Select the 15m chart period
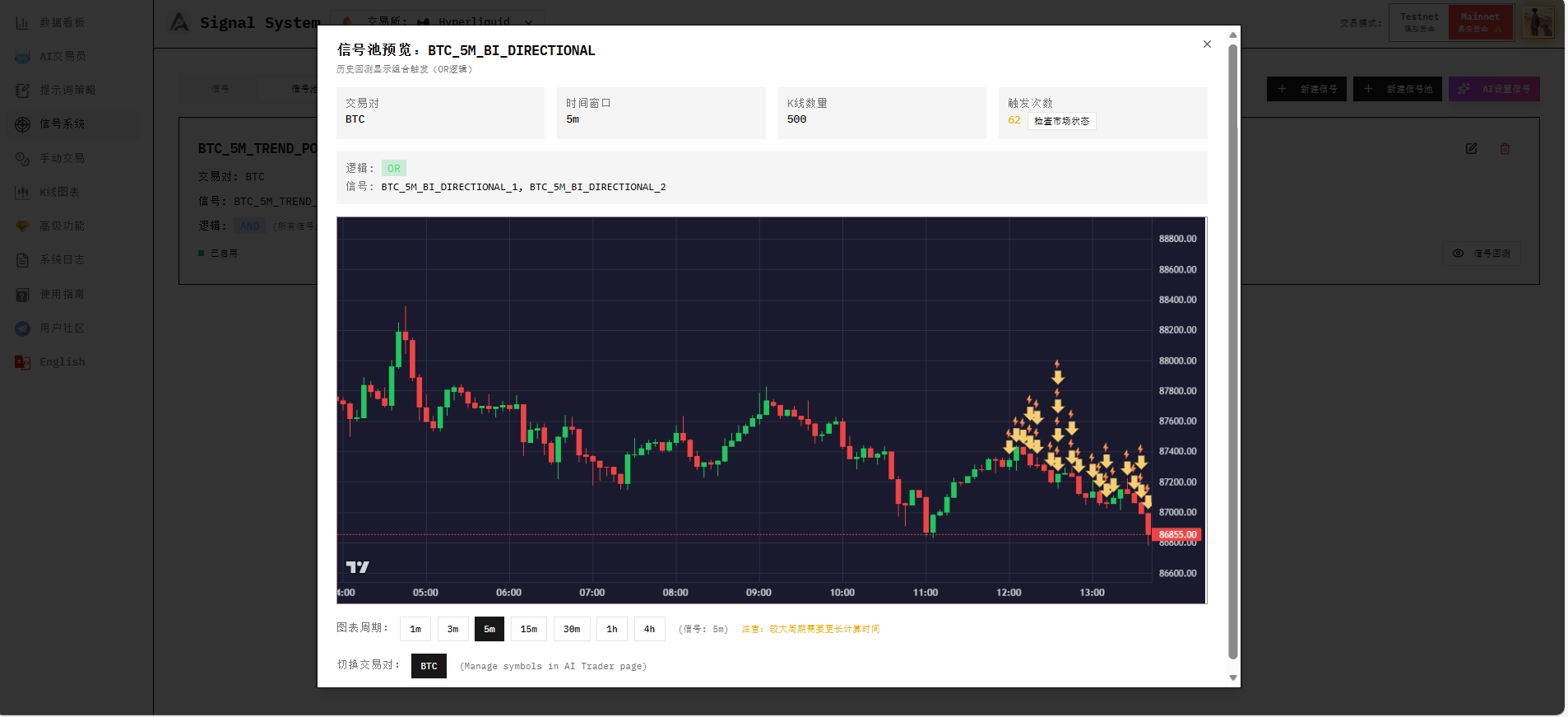The height and width of the screenshot is (717, 1568). 528,630
